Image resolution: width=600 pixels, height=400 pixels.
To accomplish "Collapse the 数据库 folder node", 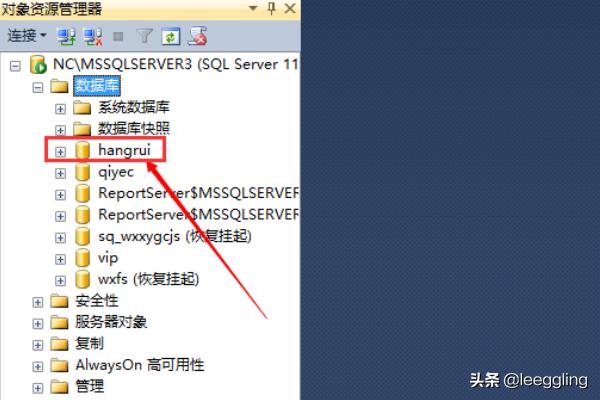I will (x=38, y=88).
